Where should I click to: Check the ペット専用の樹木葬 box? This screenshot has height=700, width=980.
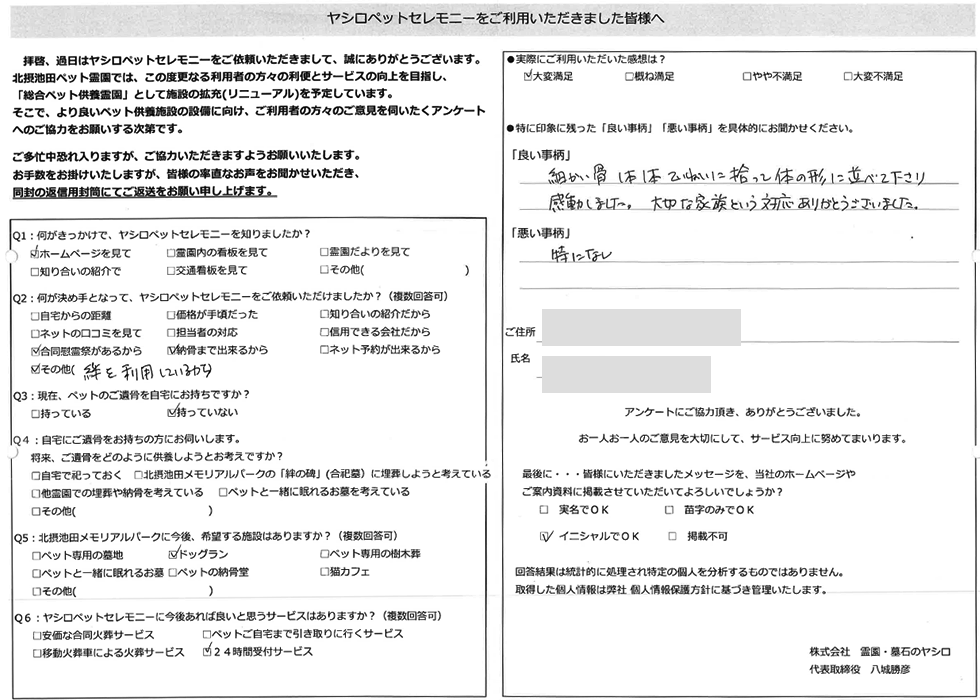click(x=325, y=554)
